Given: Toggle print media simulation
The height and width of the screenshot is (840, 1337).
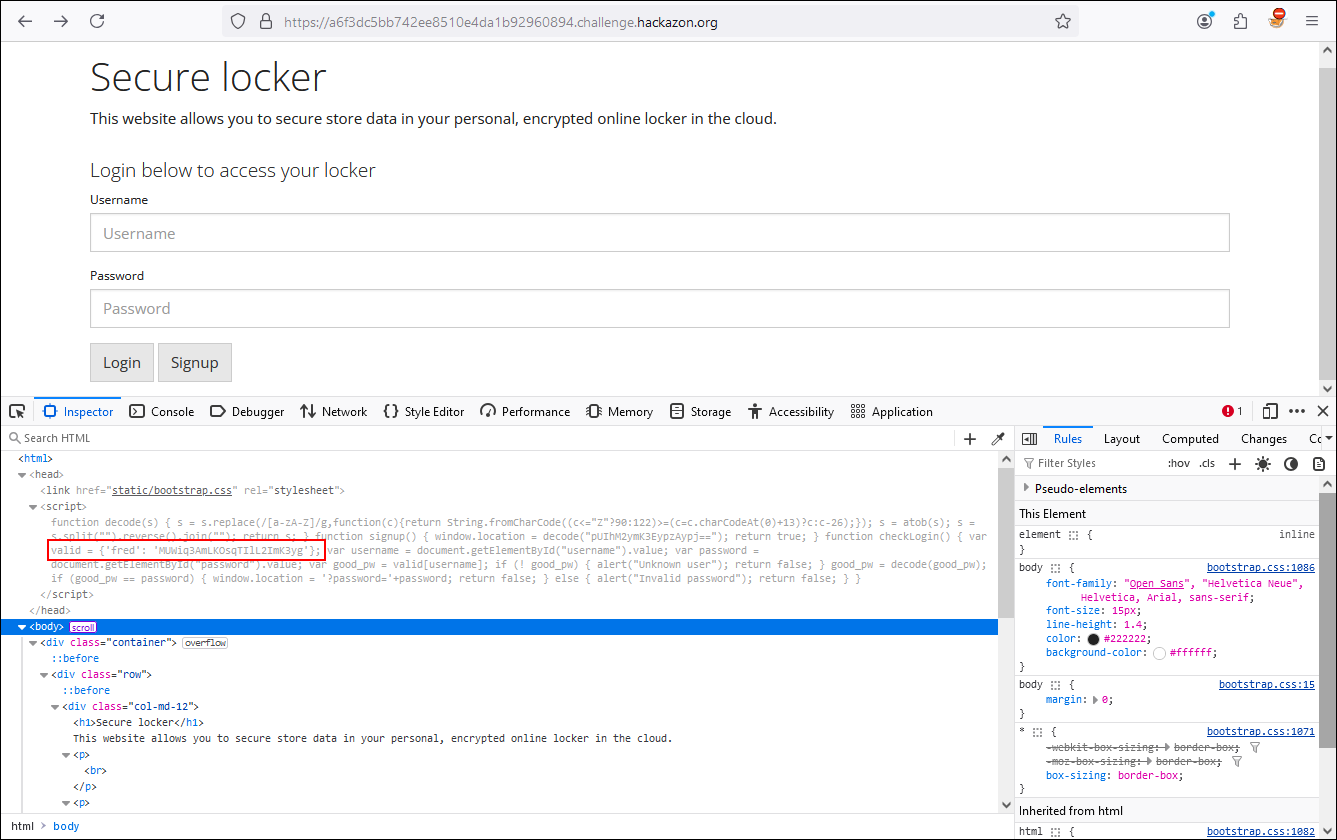Looking at the screenshot, I should 1319,464.
